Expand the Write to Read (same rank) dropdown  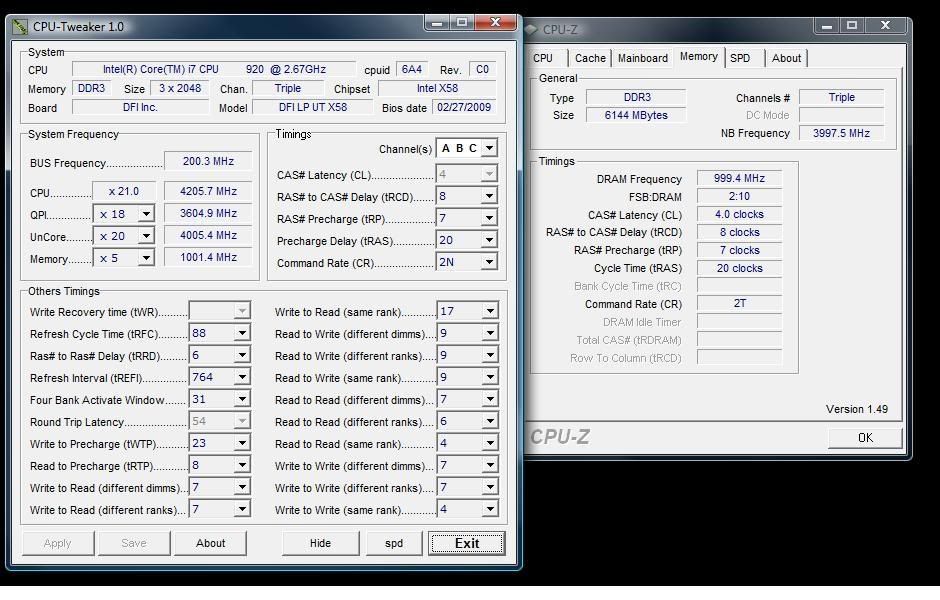point(490,311)
